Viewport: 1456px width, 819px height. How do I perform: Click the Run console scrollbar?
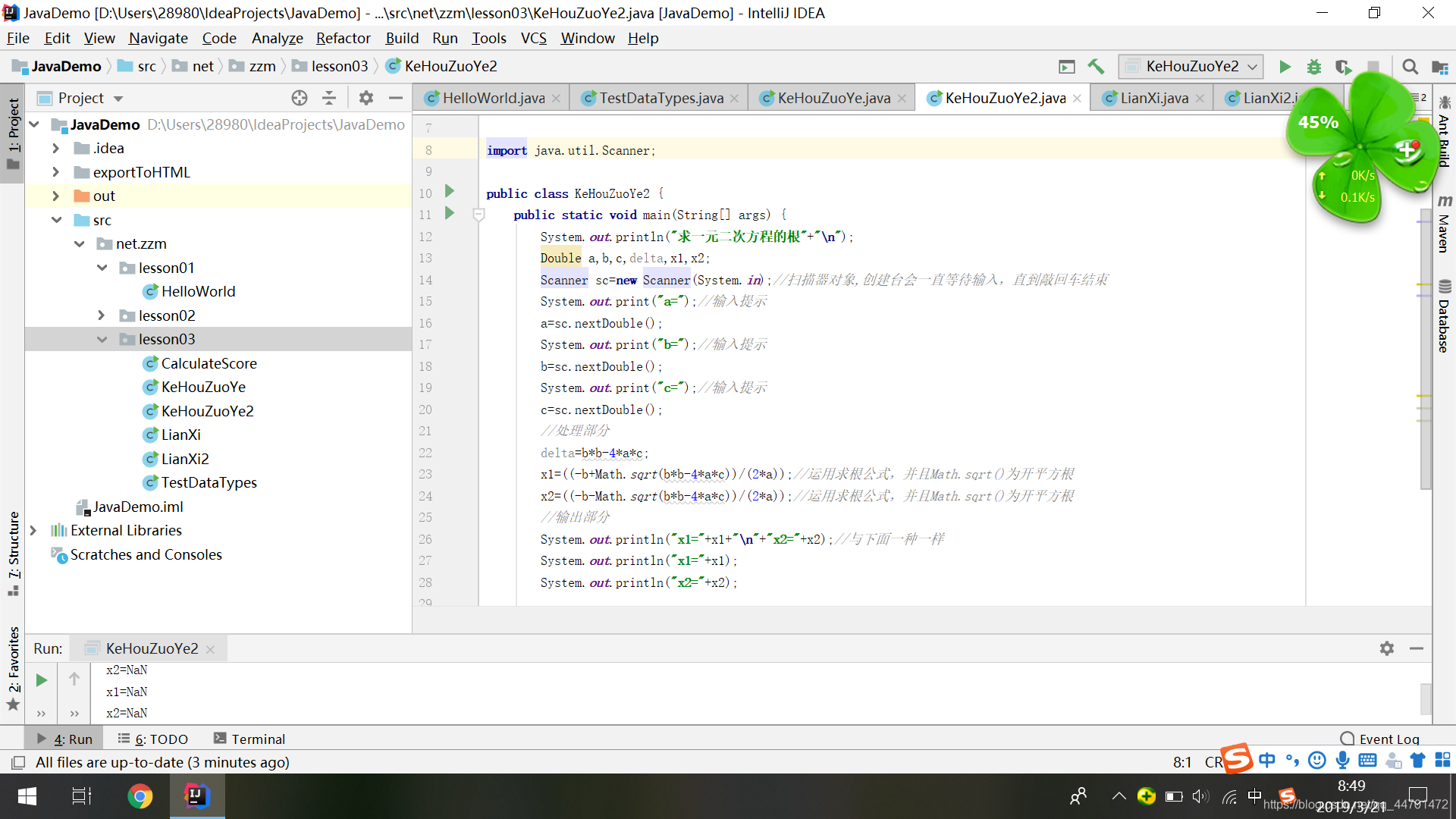1426,698
